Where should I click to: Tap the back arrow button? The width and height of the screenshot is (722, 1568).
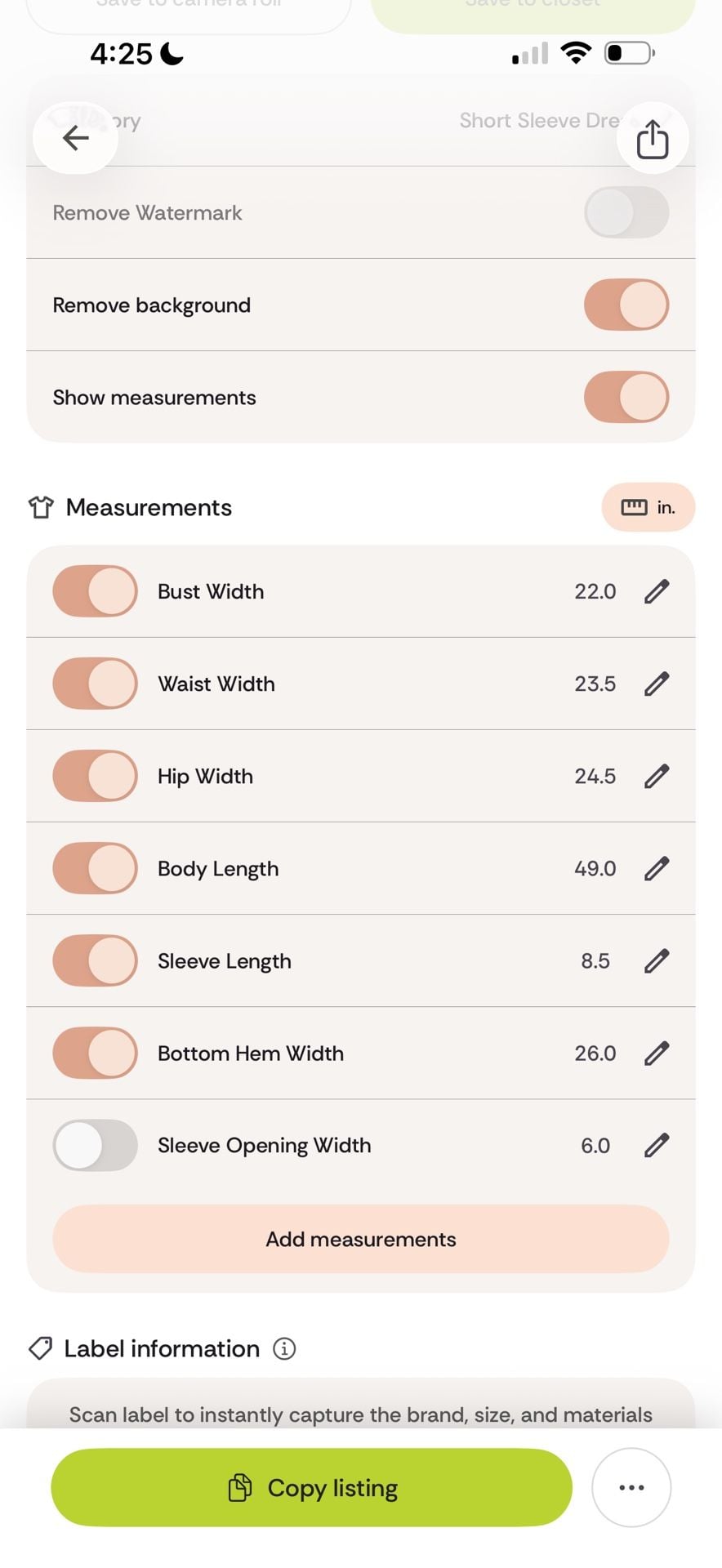pyautogui.click(x=76, y=138)
